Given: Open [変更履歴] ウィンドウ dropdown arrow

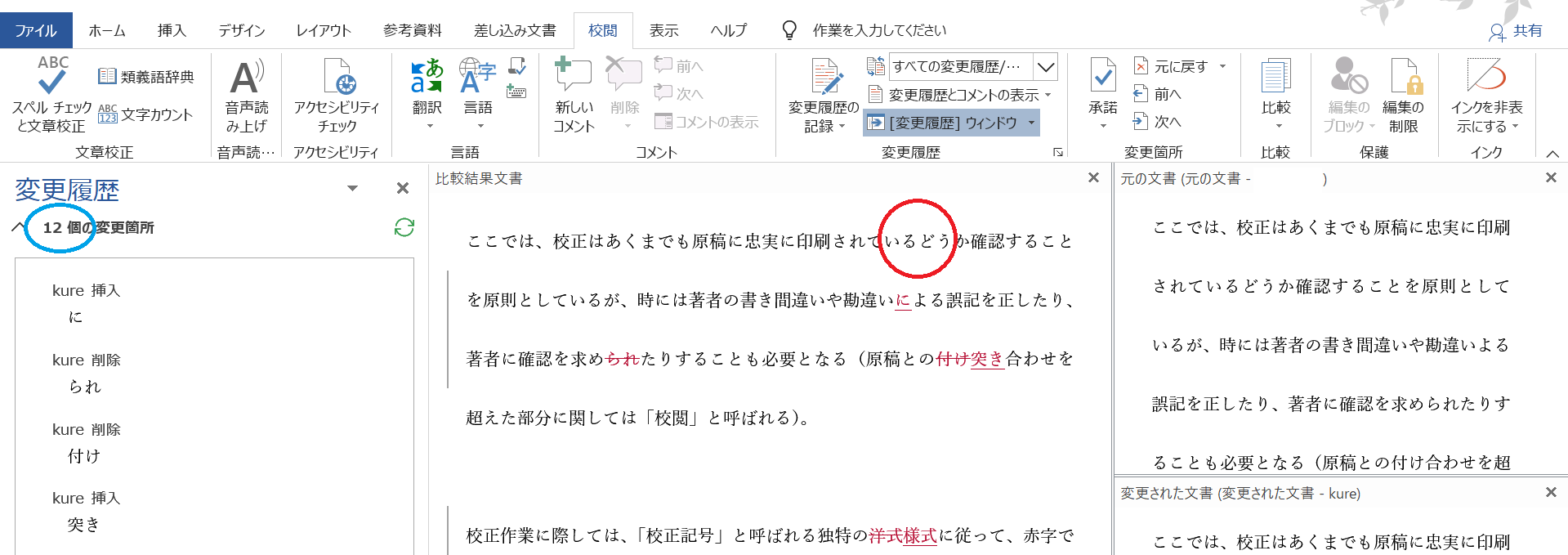Looking at the screenshot, I should click(x=1031, y=123).
